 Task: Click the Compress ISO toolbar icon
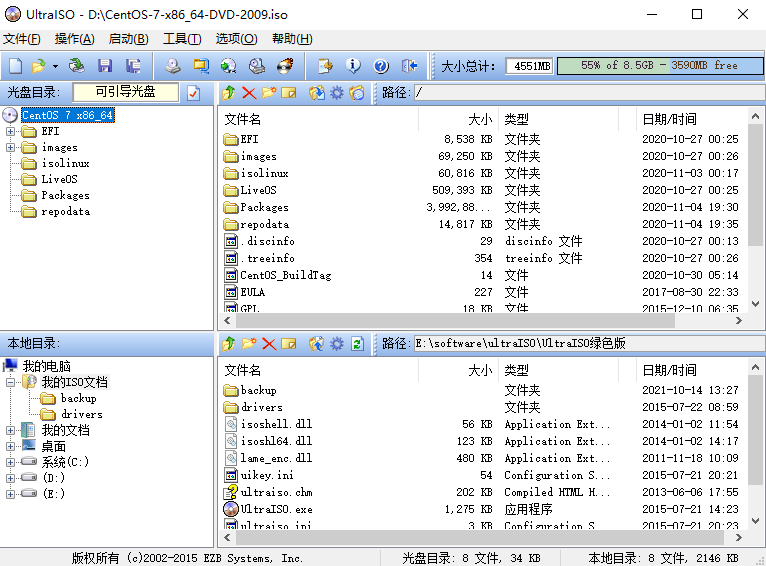coord(201,65)
